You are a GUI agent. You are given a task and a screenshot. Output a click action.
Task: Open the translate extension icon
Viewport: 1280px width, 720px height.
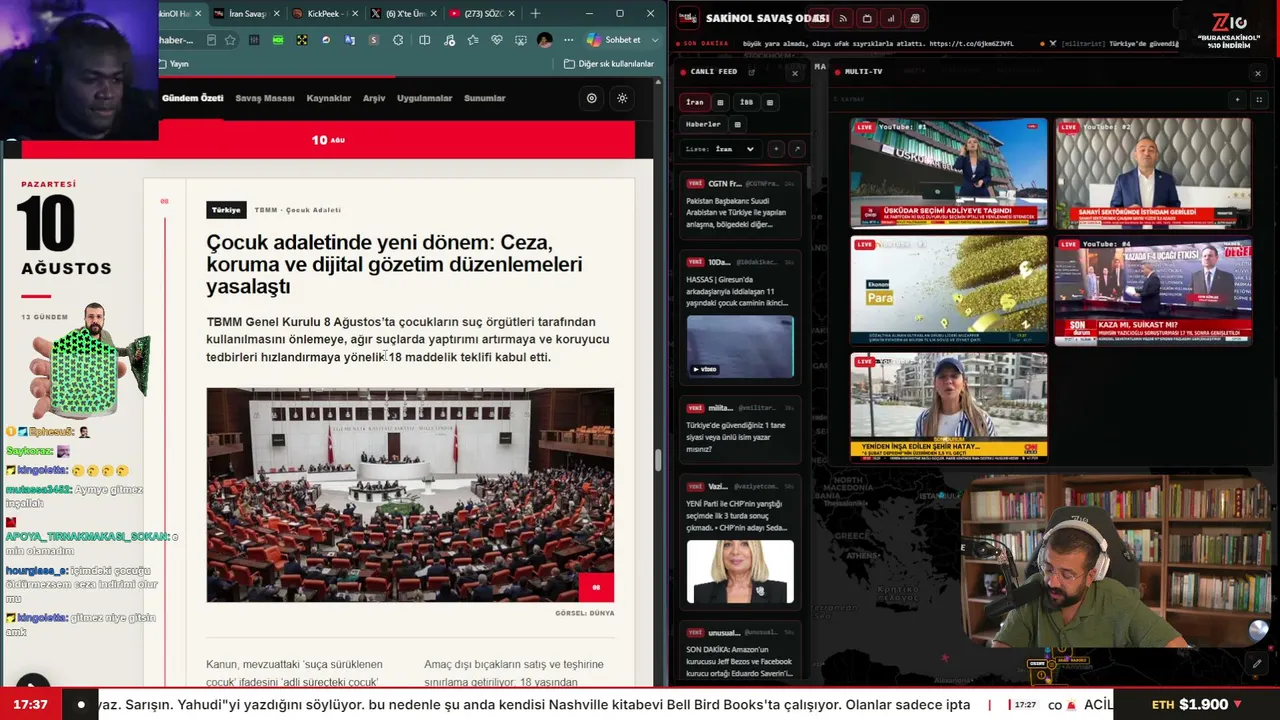[350, 40]
